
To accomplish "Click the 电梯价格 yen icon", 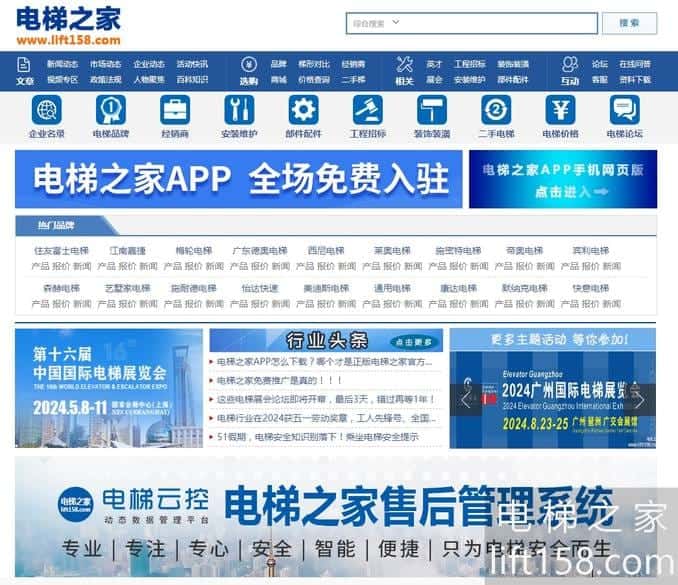I will tap(560, 110).
